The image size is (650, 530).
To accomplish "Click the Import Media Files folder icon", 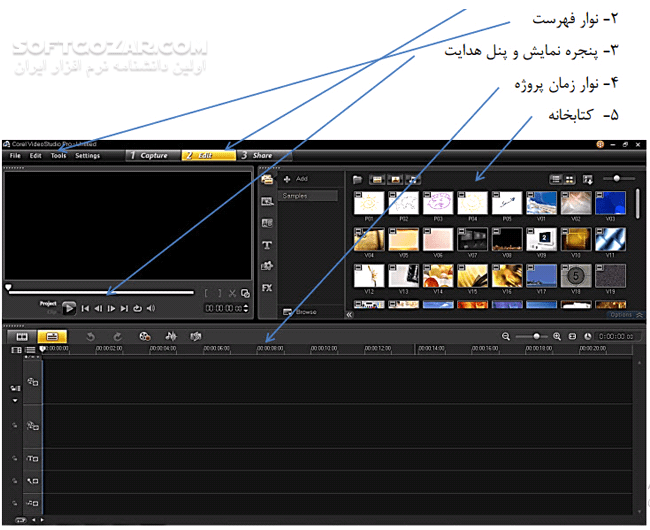I will click(357, 179).
